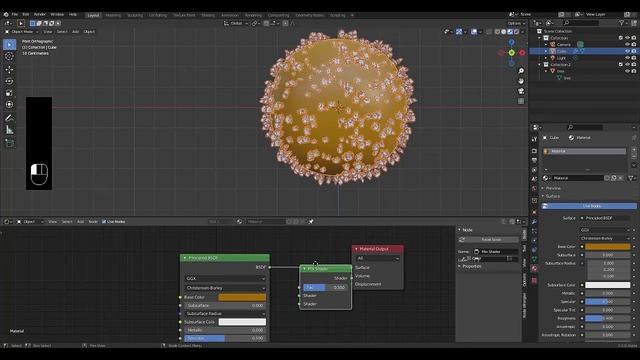The image size is (640, 360).
Task: Collapse the Collection tree in outliner
Action: coord(540,38)
